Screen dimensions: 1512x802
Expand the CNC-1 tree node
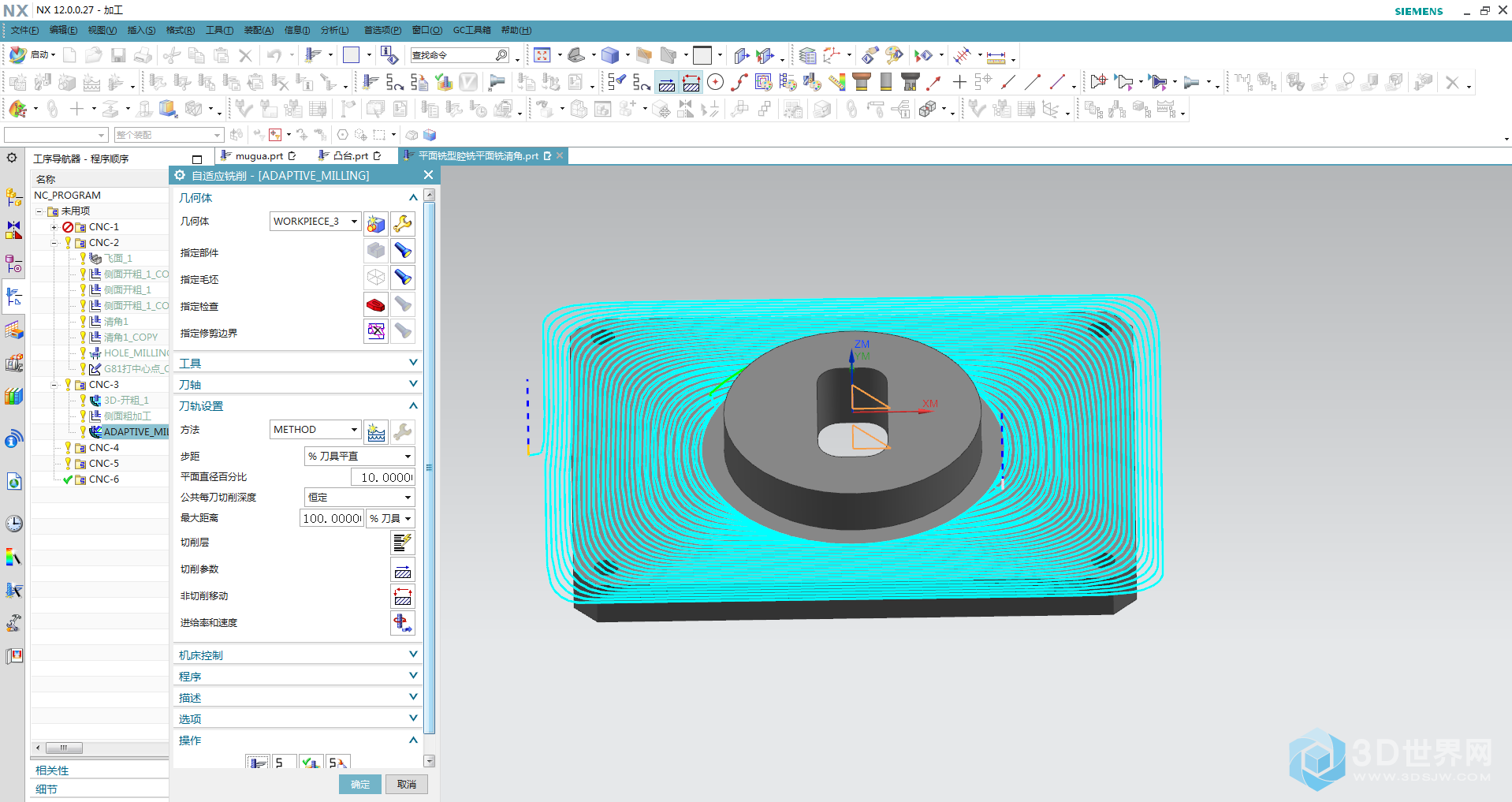coord(54,227)
